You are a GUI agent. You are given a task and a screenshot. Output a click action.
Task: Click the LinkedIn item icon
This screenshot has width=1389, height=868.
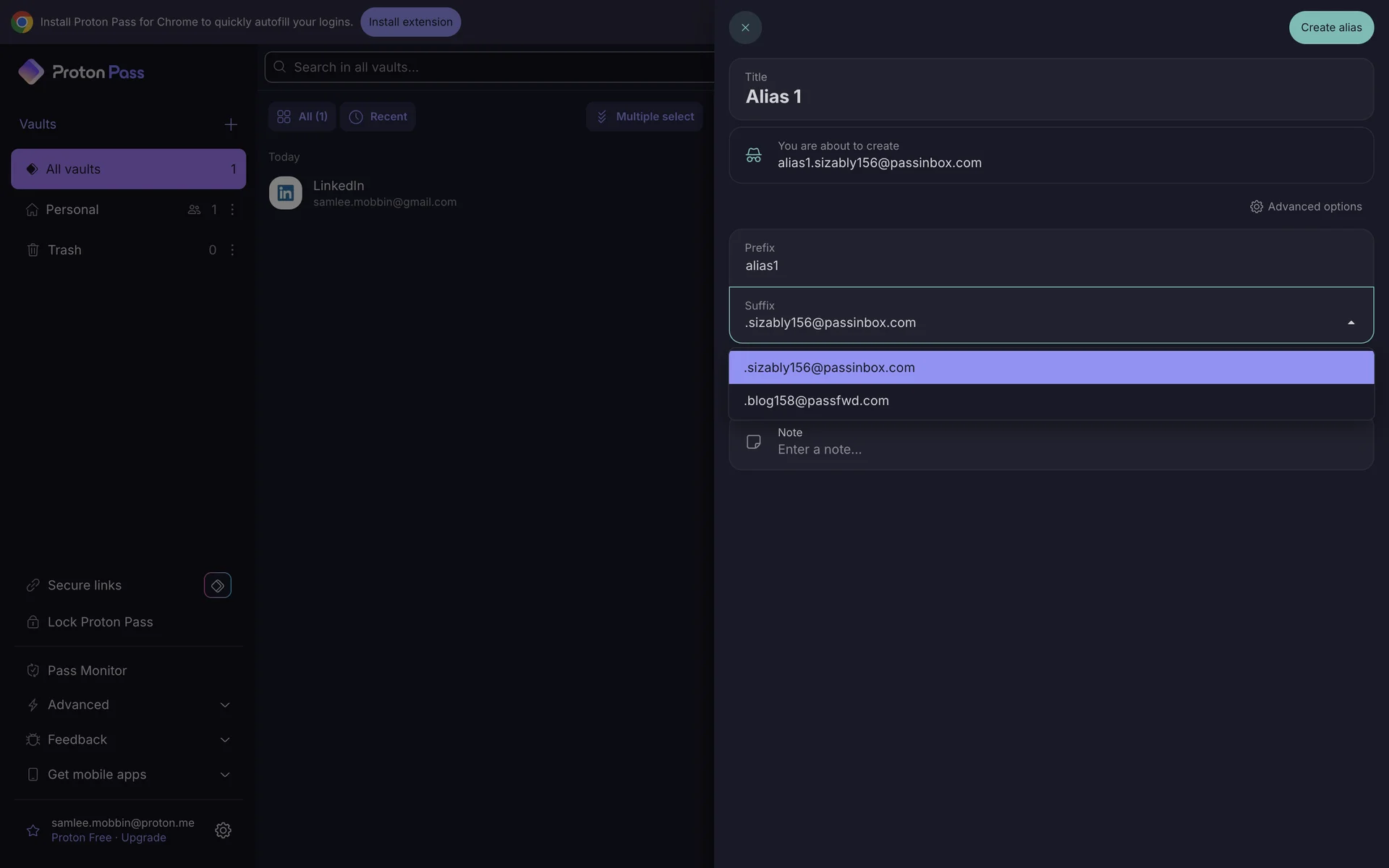[286, 193]
